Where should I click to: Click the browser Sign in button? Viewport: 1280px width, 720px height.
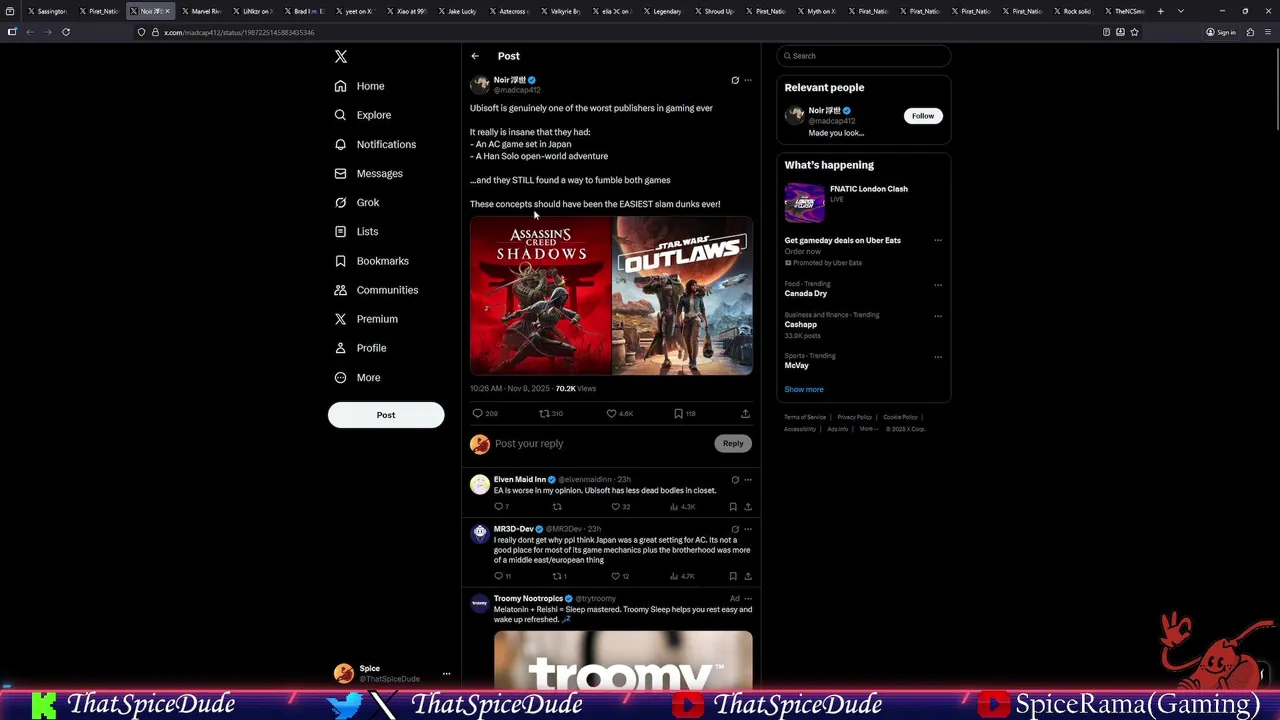click(x=1221, y=32)
